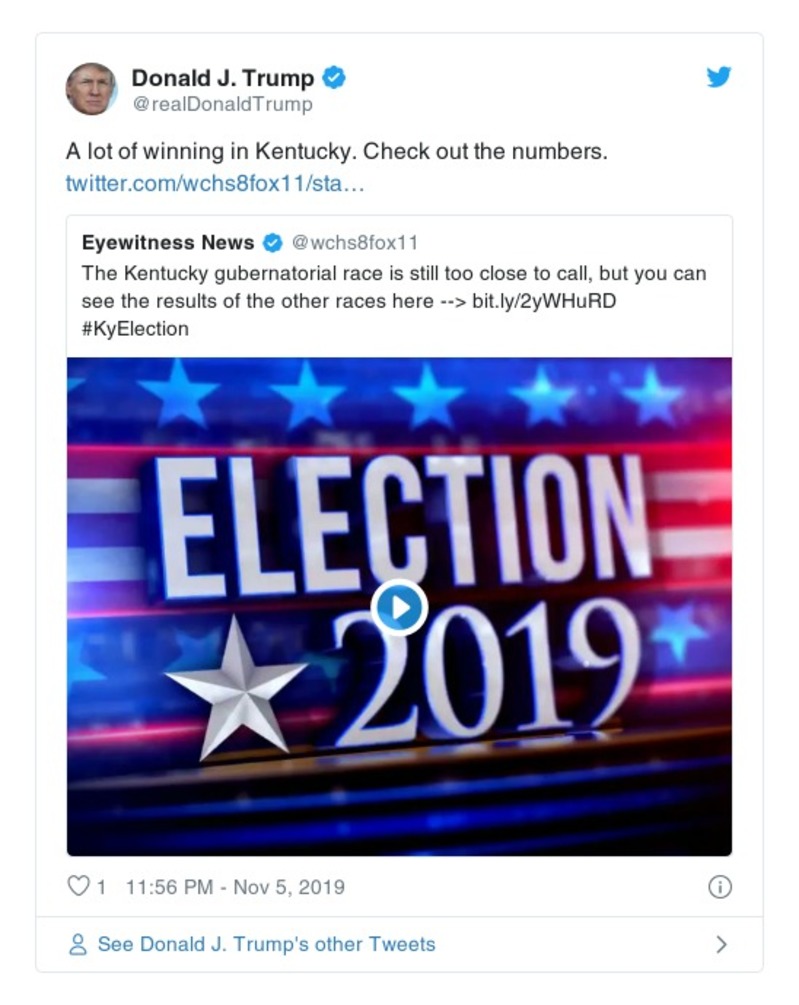Click the Twitter bird logo

point(719,77)
